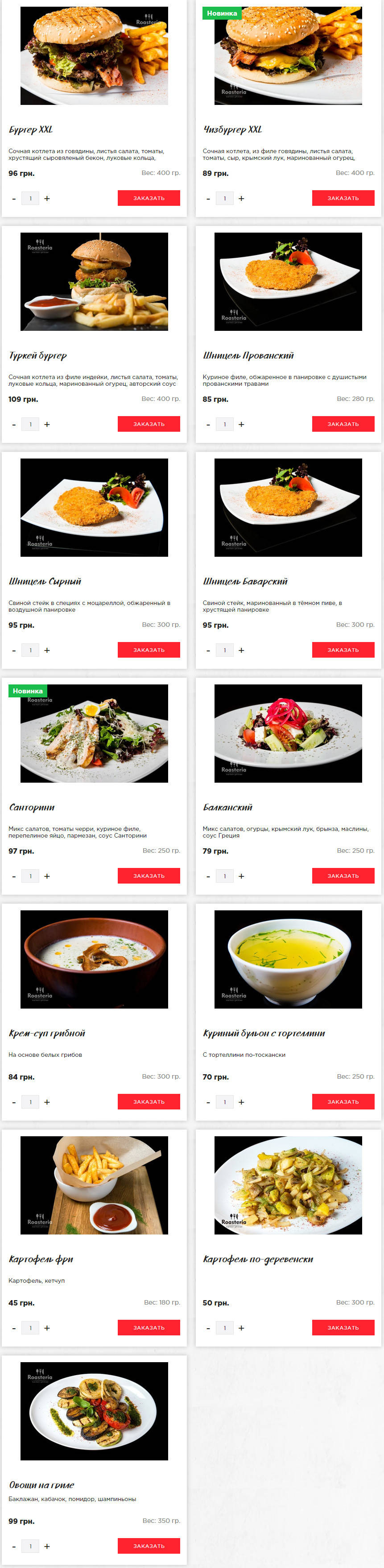Click the Чизбургер XXL title link
The height and width of the screenshot is (1568, 384).
click(232, 129)
